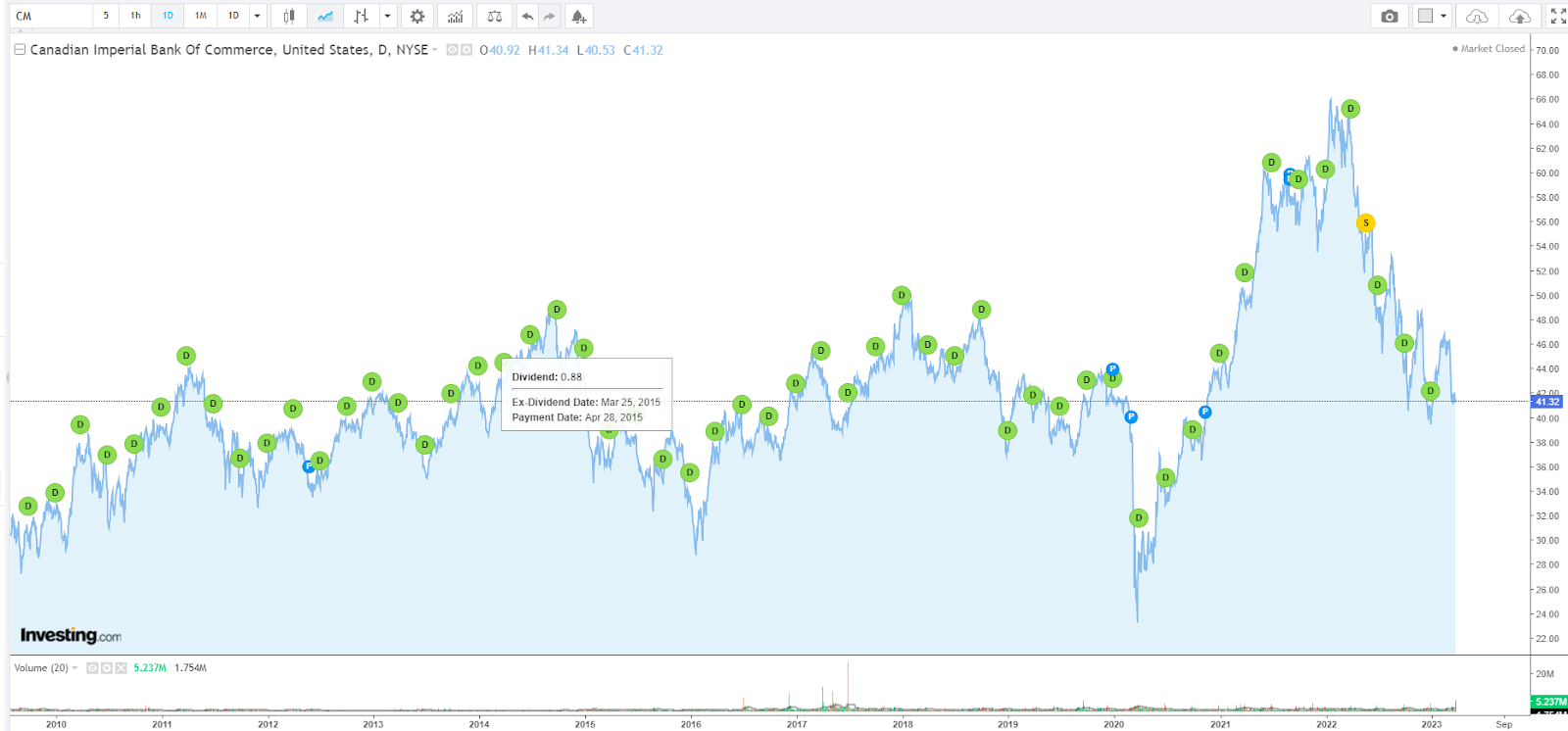1568x731 pixels.
Task: Click the CM symbol input field
Action: [x=51, y=16]
